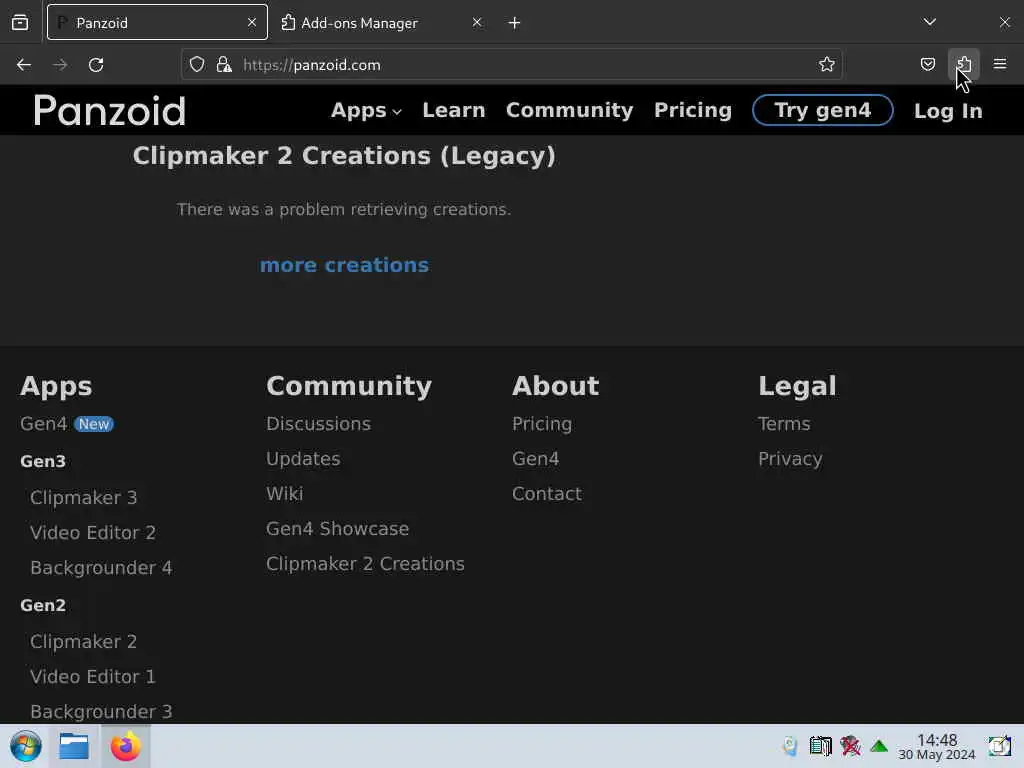Open the Video Editor 2 link
The height and width of the screenshot is (768, 1024).
(93, 533)
